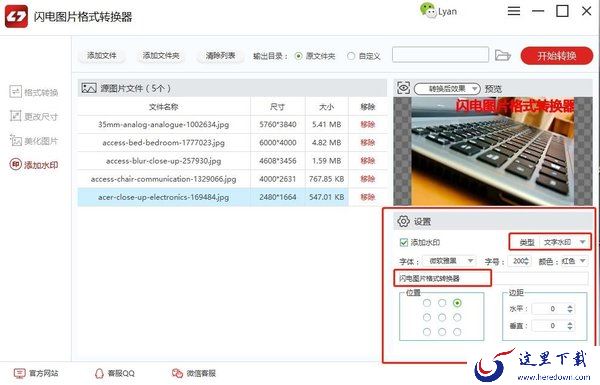Viewport: 600px width, 385px height.
Task: Click the preview eye icon
Action: click(x=403, y=88)
